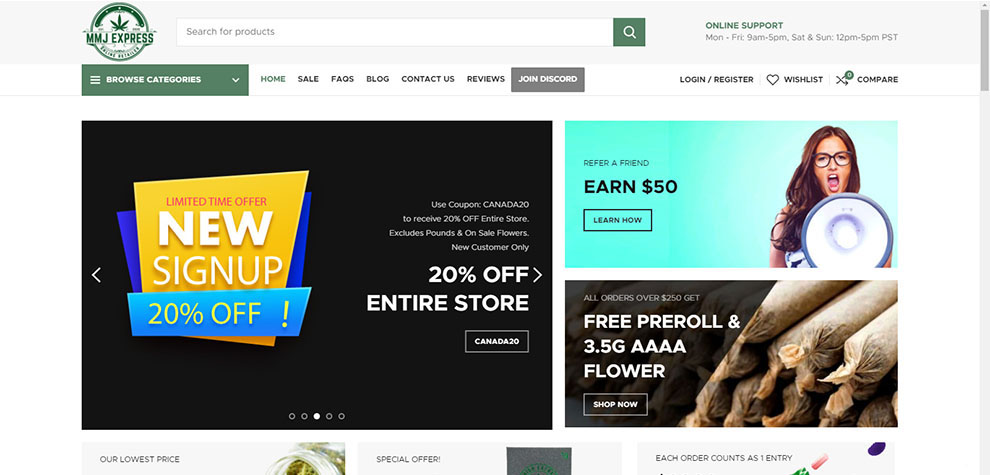Image resolution: width=990 pixels, height=475 pixels.
Task: Click the Search for products field
Action: (x=395, y=32)
